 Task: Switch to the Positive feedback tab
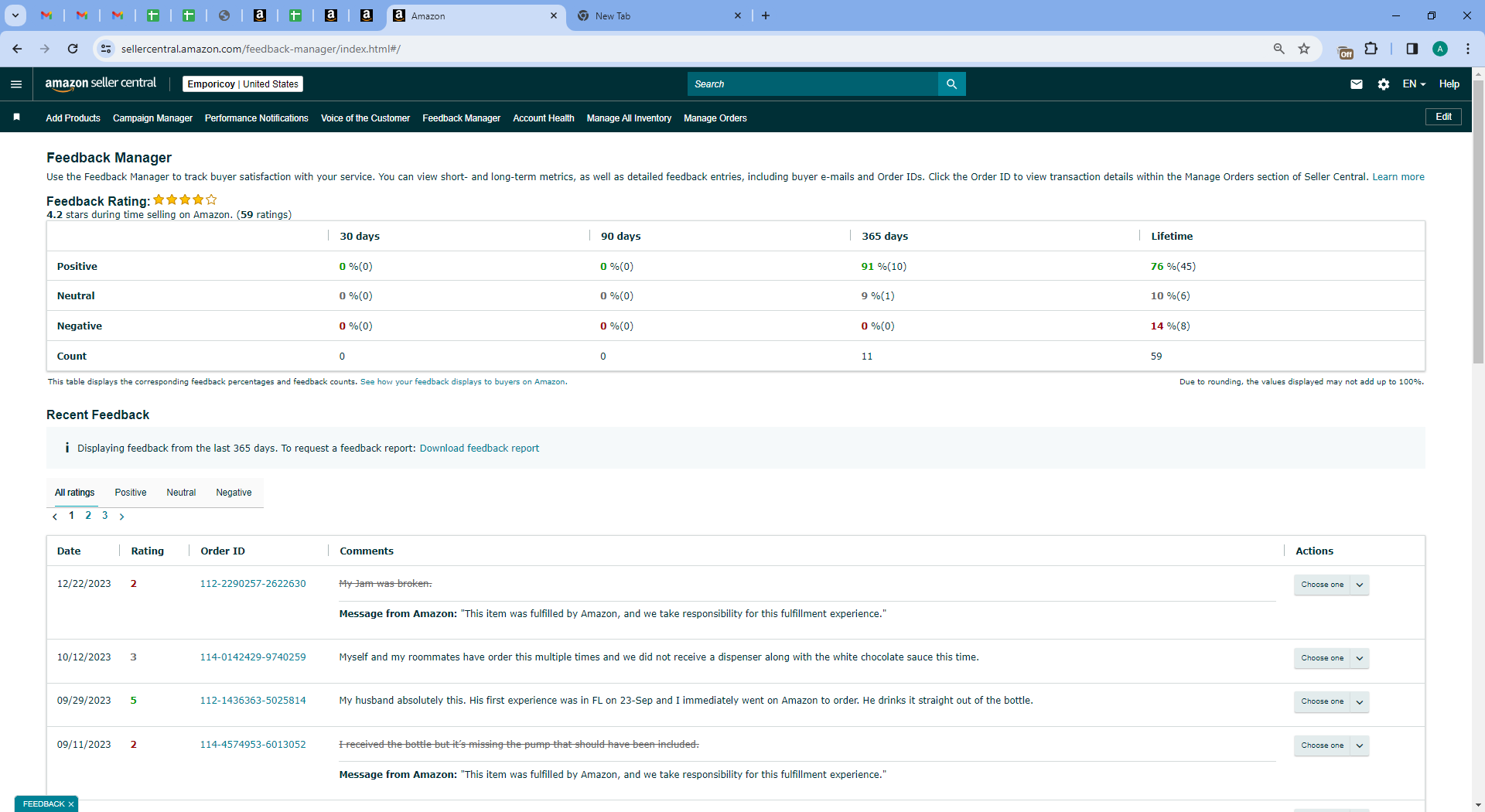click(x=131, y=493)
